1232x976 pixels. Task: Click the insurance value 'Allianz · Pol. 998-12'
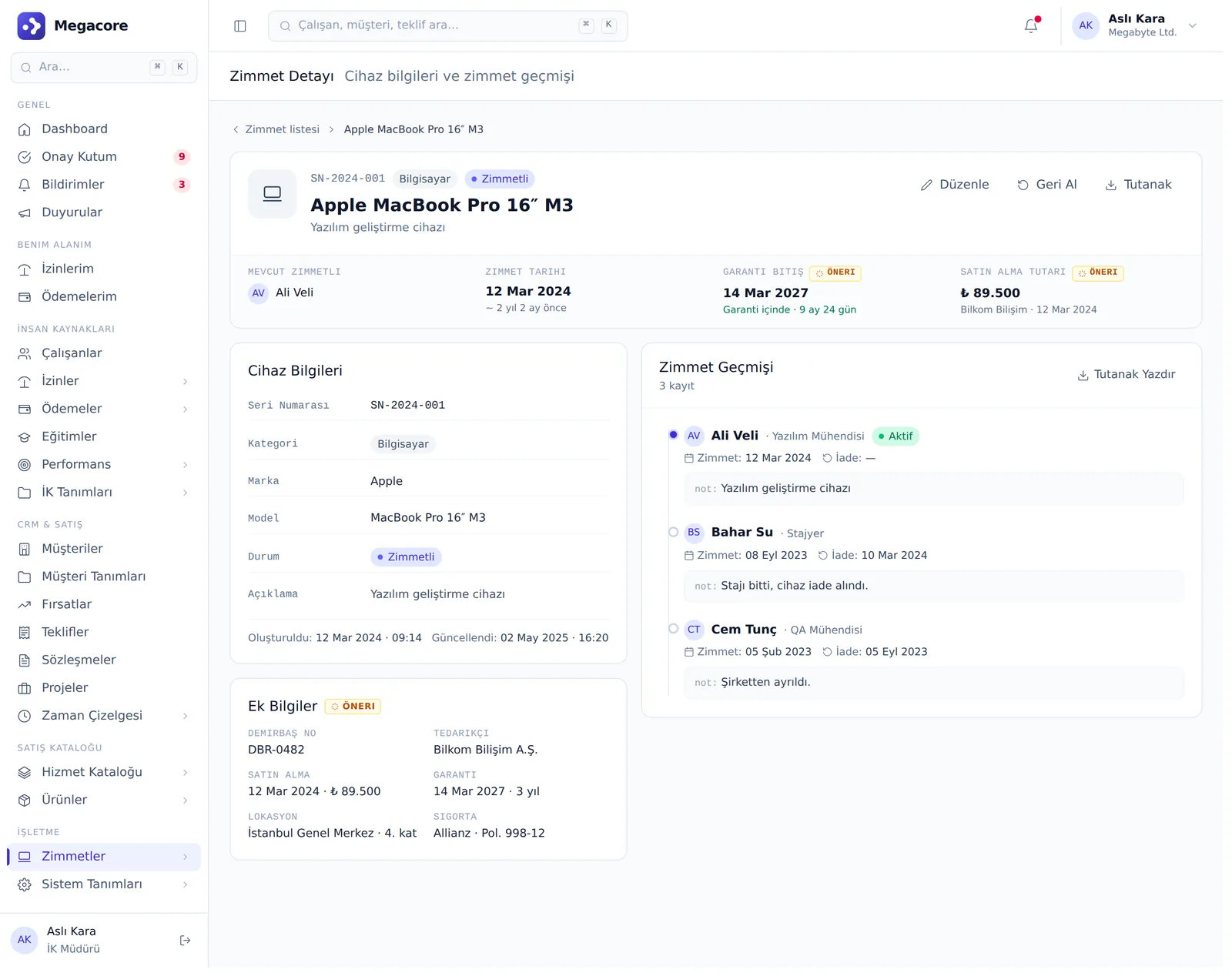coord(489,833)
